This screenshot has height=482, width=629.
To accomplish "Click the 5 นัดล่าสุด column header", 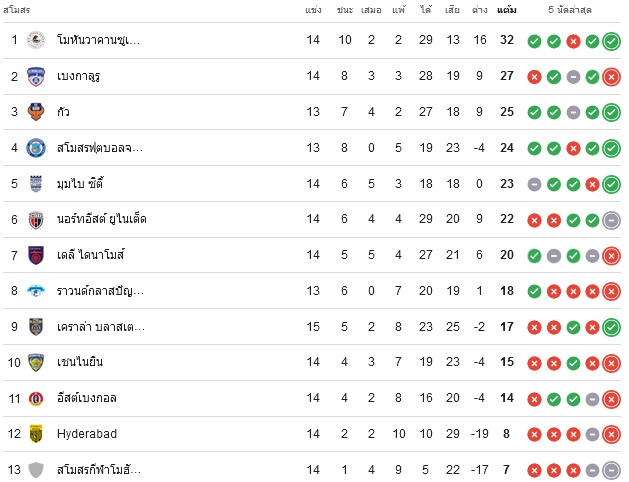I will coord(570,10).
